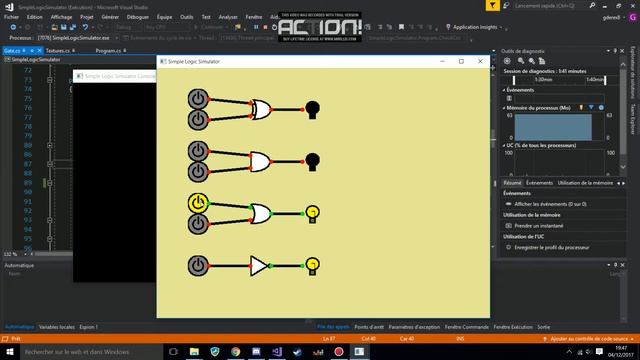Click the Quick Launch search field
640x360 pixels.
549,6
